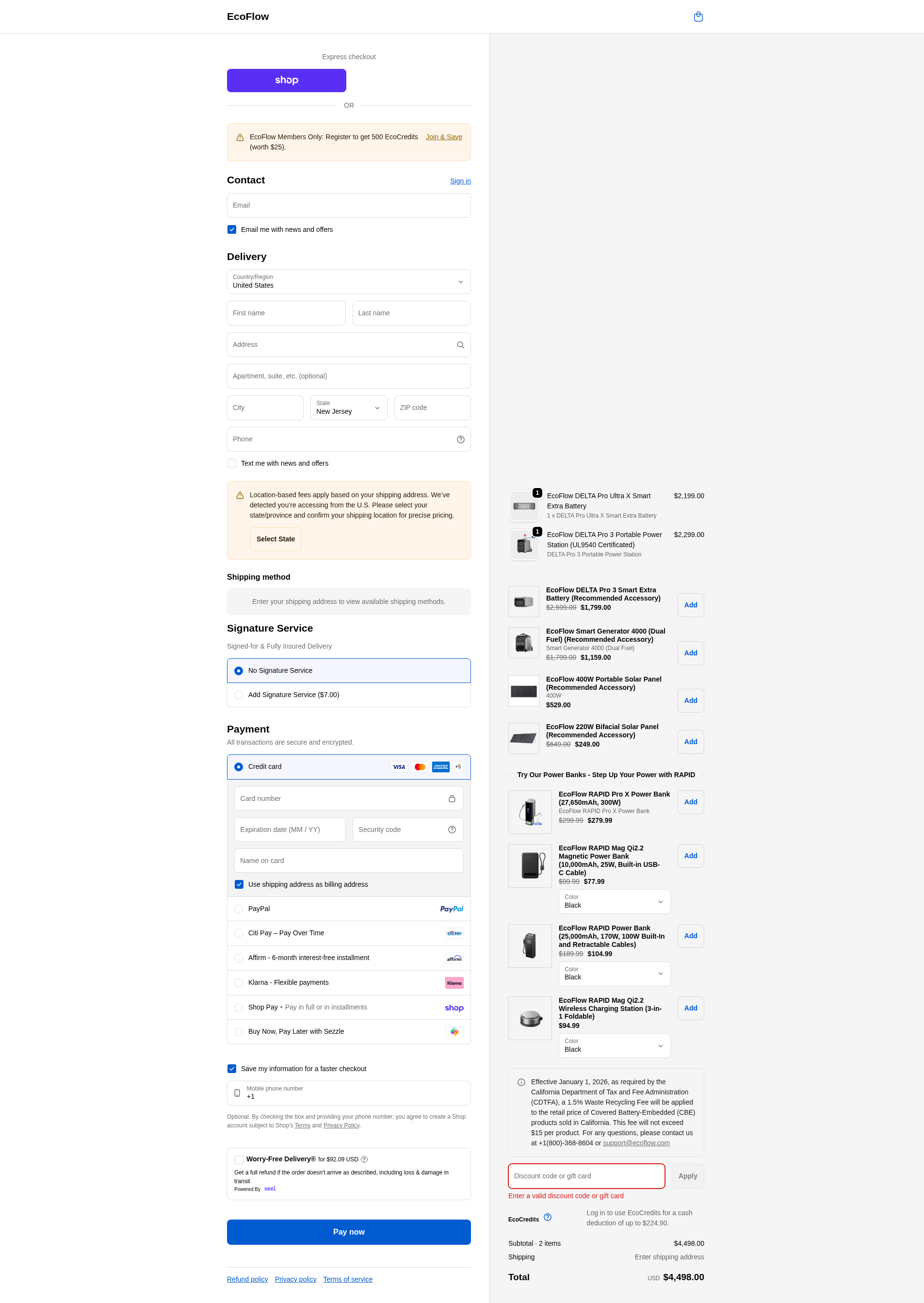
Task: Focus the Discount code or gift card field
Action: click(586, 1175)
